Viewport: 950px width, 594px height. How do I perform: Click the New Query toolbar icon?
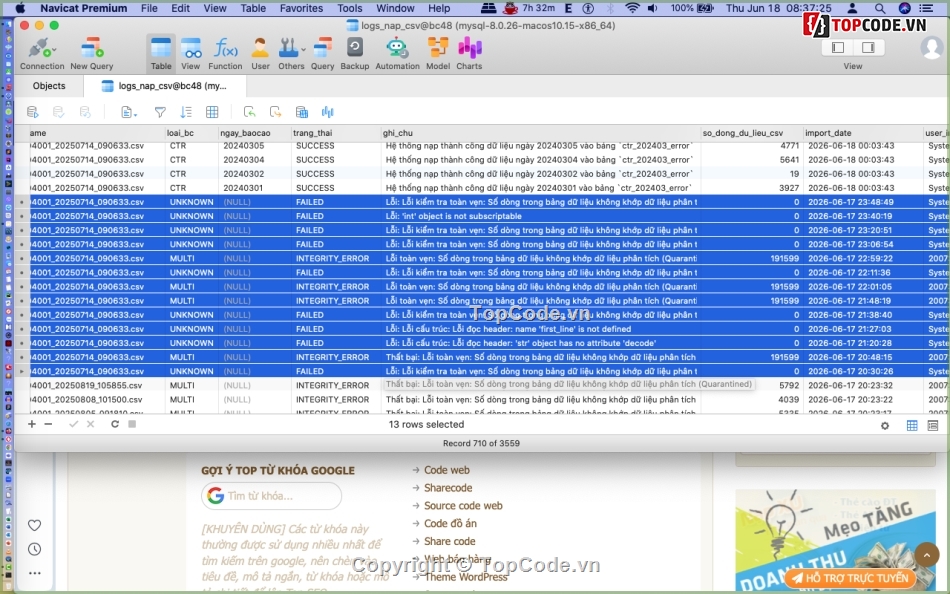[91, 53]
